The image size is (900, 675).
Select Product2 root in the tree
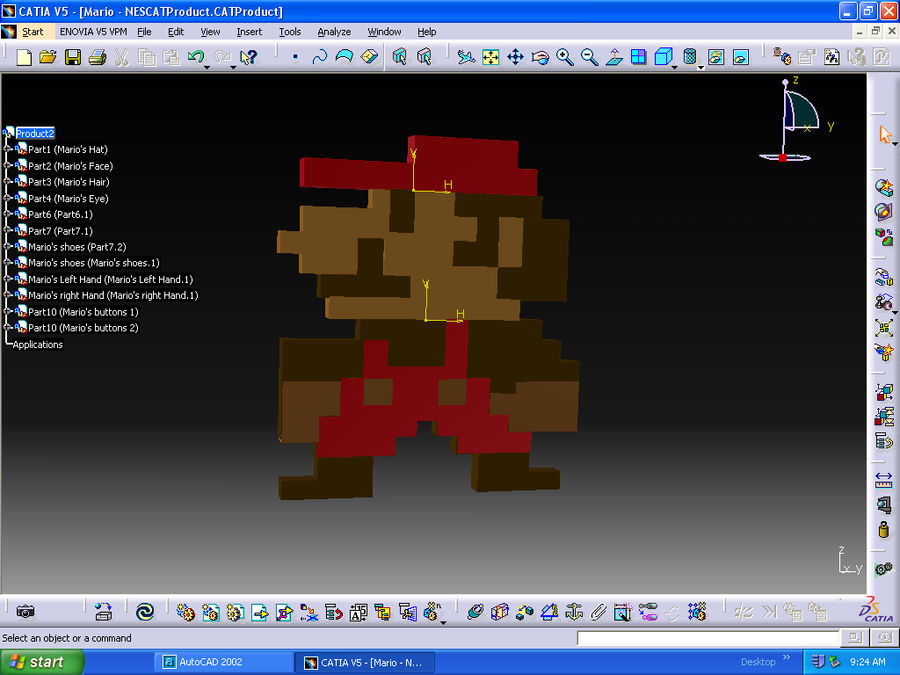35,133
